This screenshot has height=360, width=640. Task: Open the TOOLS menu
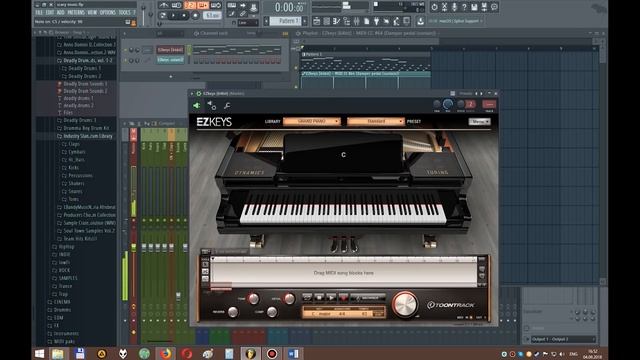click(x=124, y=13)
